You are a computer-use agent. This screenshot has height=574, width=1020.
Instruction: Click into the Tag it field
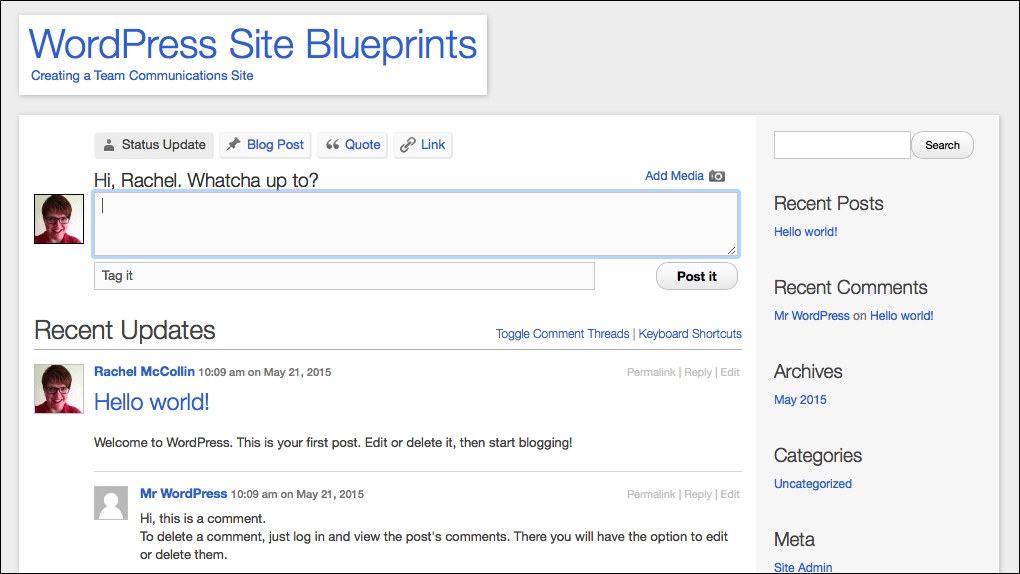click(x=344, y=276)
